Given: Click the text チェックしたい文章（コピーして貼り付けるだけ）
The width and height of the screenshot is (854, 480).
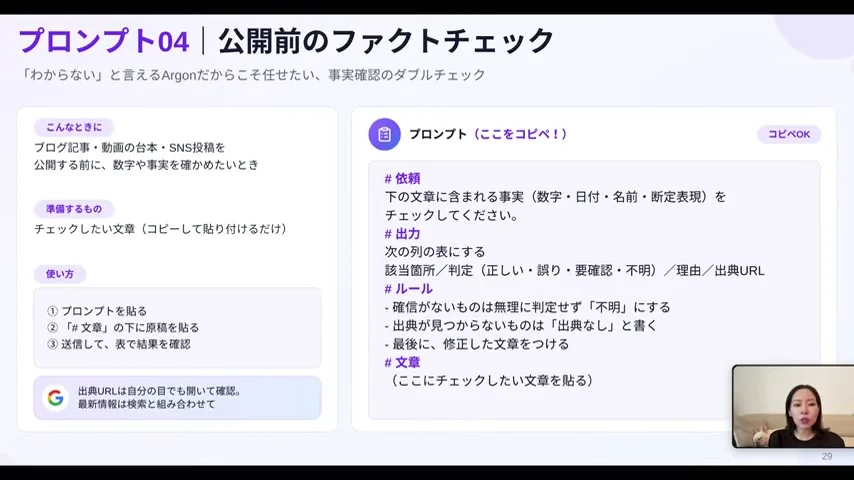Looking at the screenshot, I should click(x=161, y=229).
